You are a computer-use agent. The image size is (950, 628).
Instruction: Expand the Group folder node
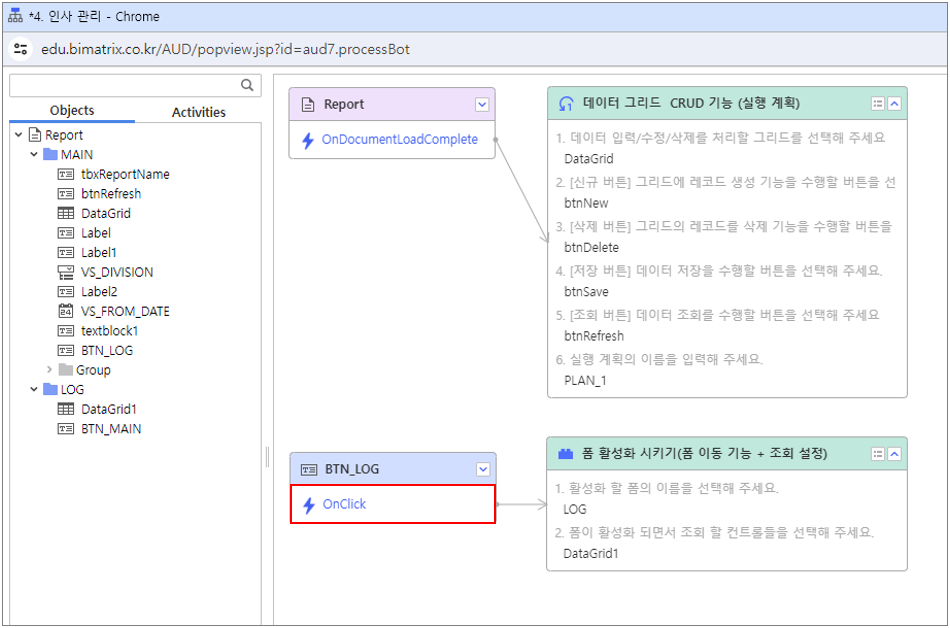tap(50, 370)
